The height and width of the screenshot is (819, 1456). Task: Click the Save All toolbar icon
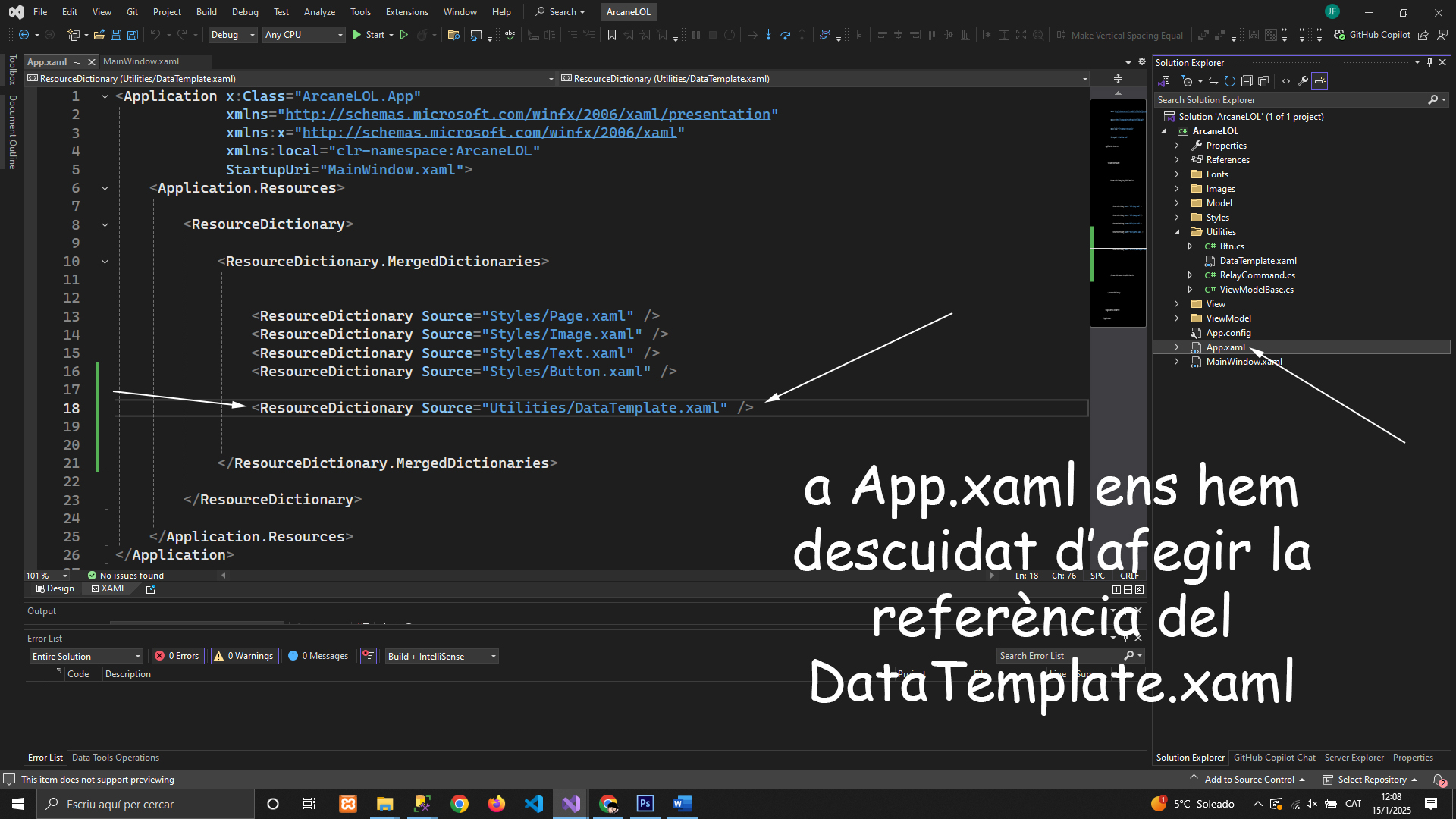click(x=133, y=35)
